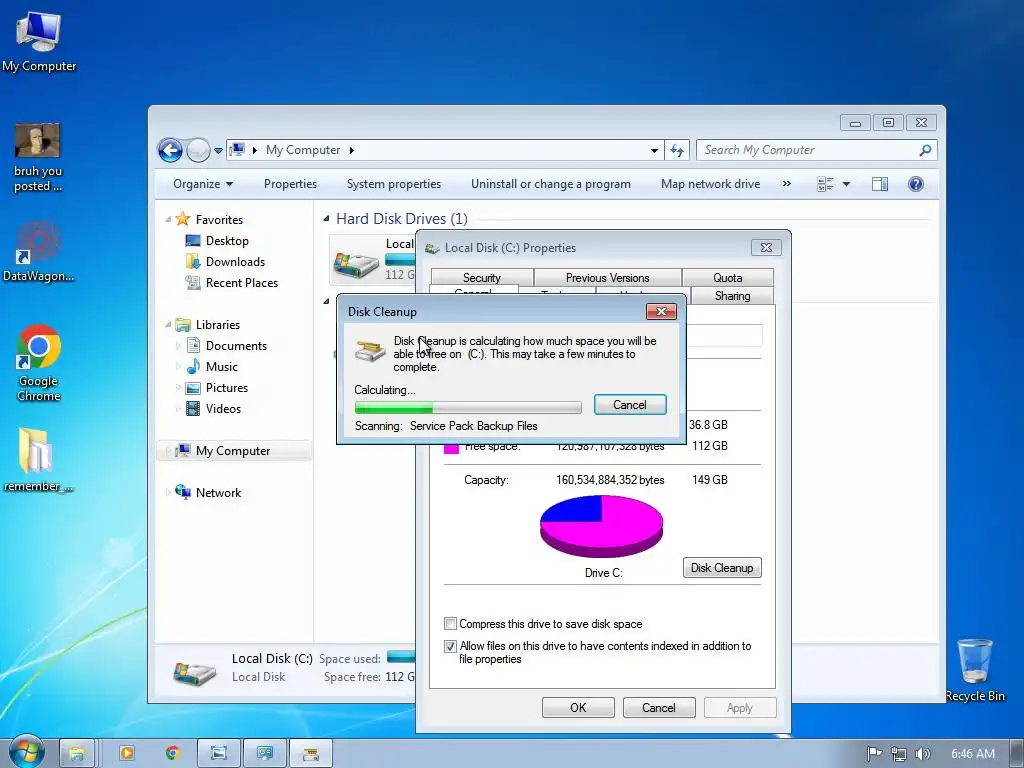
Task: Switch to the Sharing tab
Action: tap(732, 295)
